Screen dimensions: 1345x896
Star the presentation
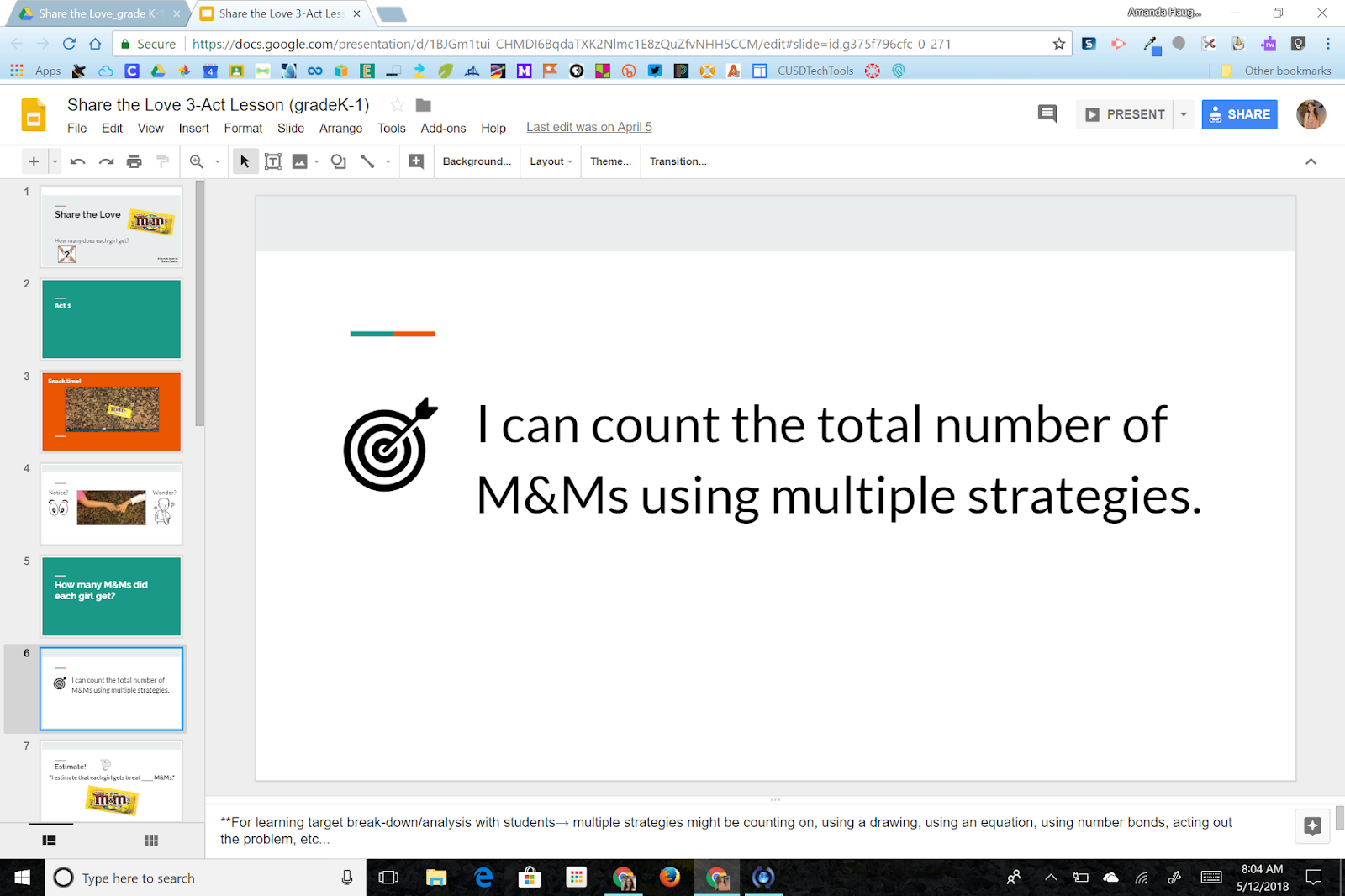pos(398,105)
